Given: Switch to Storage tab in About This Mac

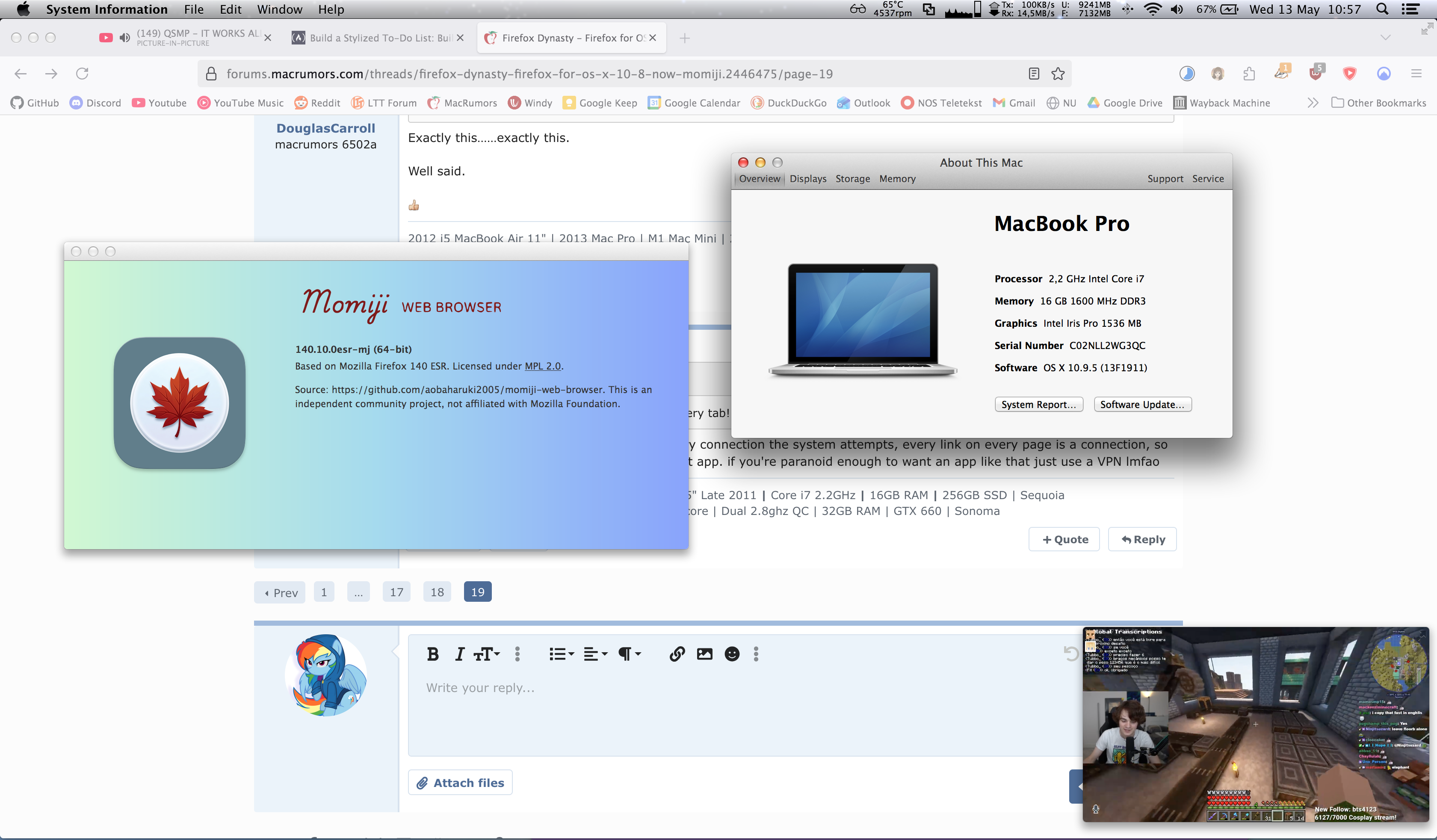Looking at the screenshot, I should 852,178.
